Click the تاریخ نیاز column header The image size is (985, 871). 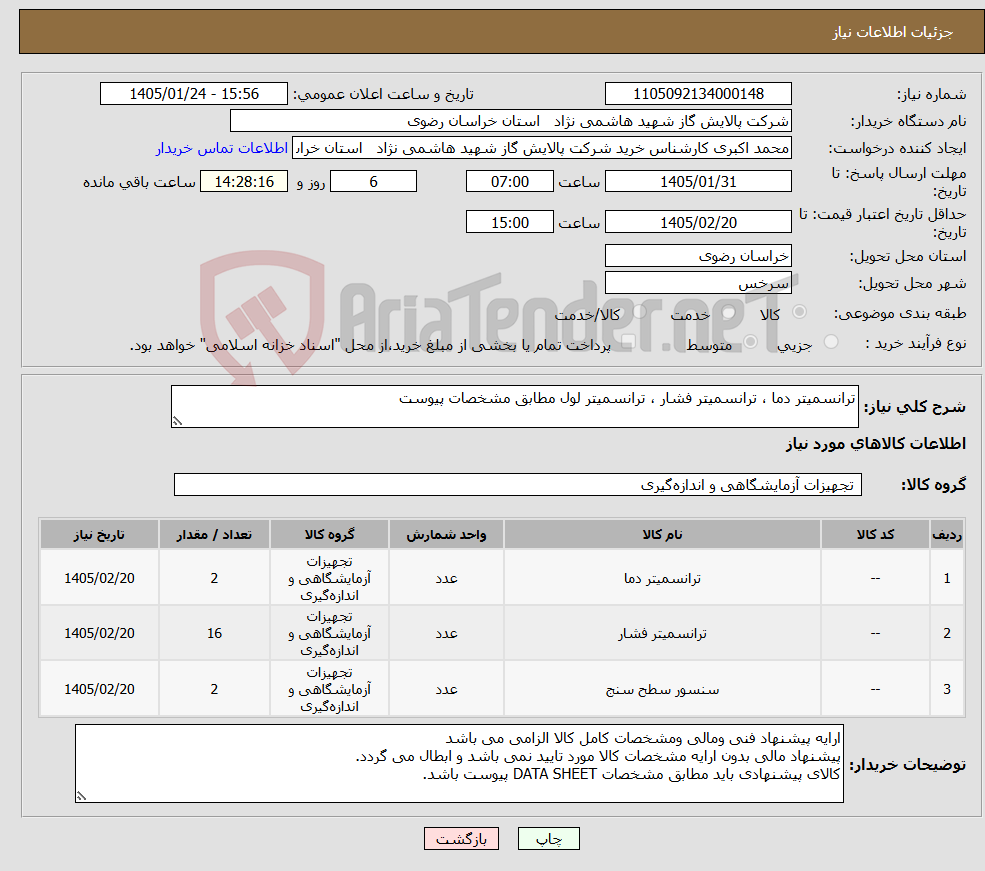[99, 534]
